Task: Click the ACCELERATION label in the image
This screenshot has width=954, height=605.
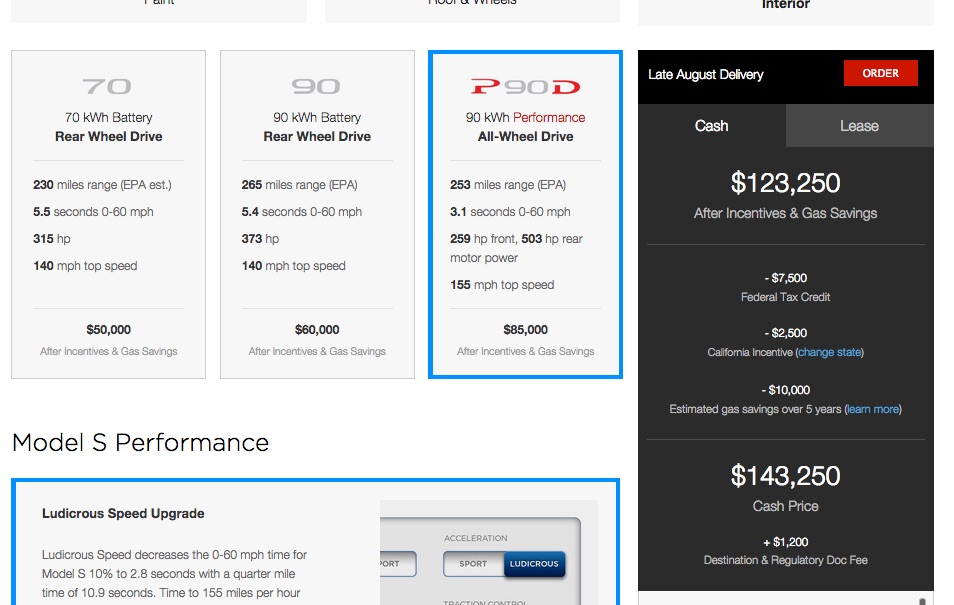Action: point(475,538)
